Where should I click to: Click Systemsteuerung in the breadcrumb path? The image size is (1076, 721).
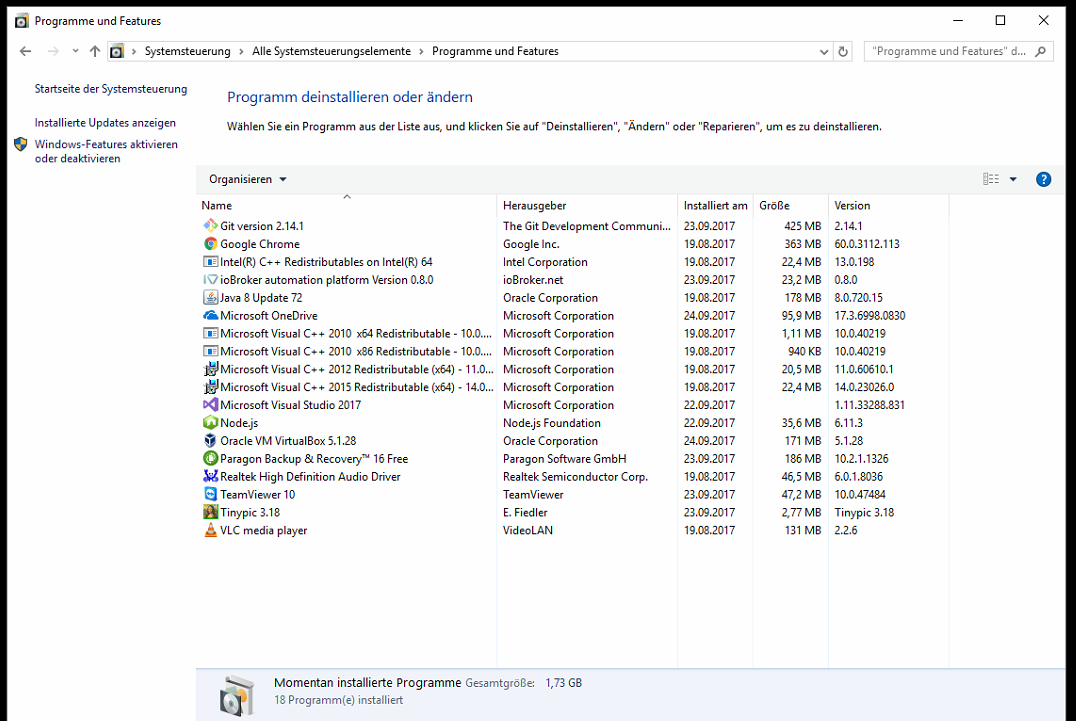point(187,51)
